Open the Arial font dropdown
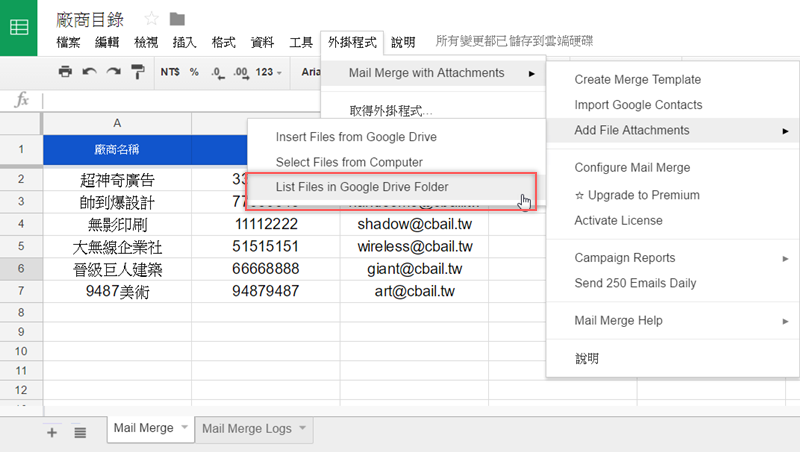The width and height of the screenshot is (800, 452). pos(310,72)
